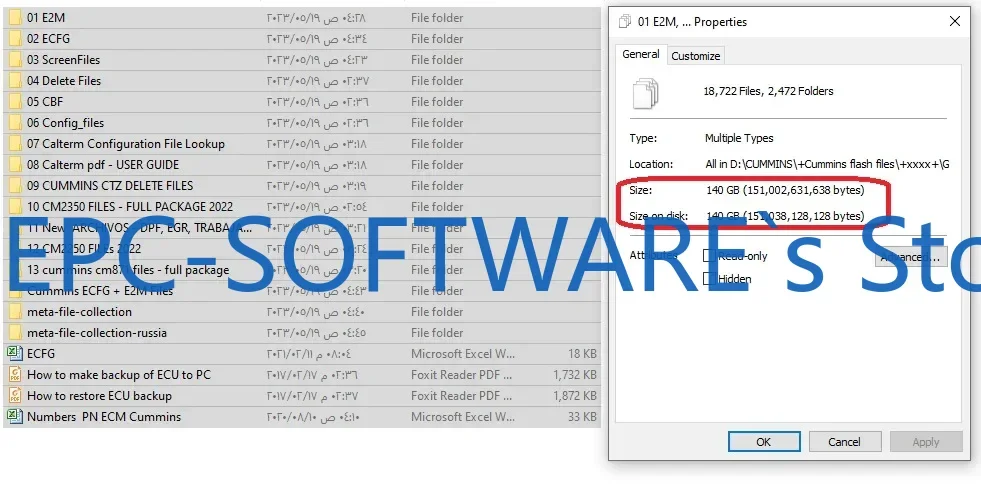Screen dimensions: 981x504
Task: Select '10 CM2350 FILES - FULL PACKAGE 2022'
Action: 130,206
